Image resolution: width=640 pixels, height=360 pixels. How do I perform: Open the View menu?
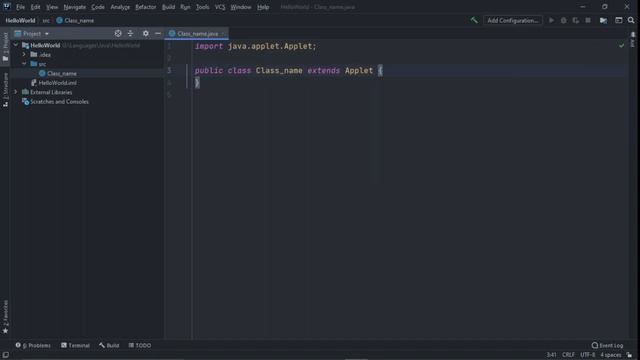tap(52, 7)
